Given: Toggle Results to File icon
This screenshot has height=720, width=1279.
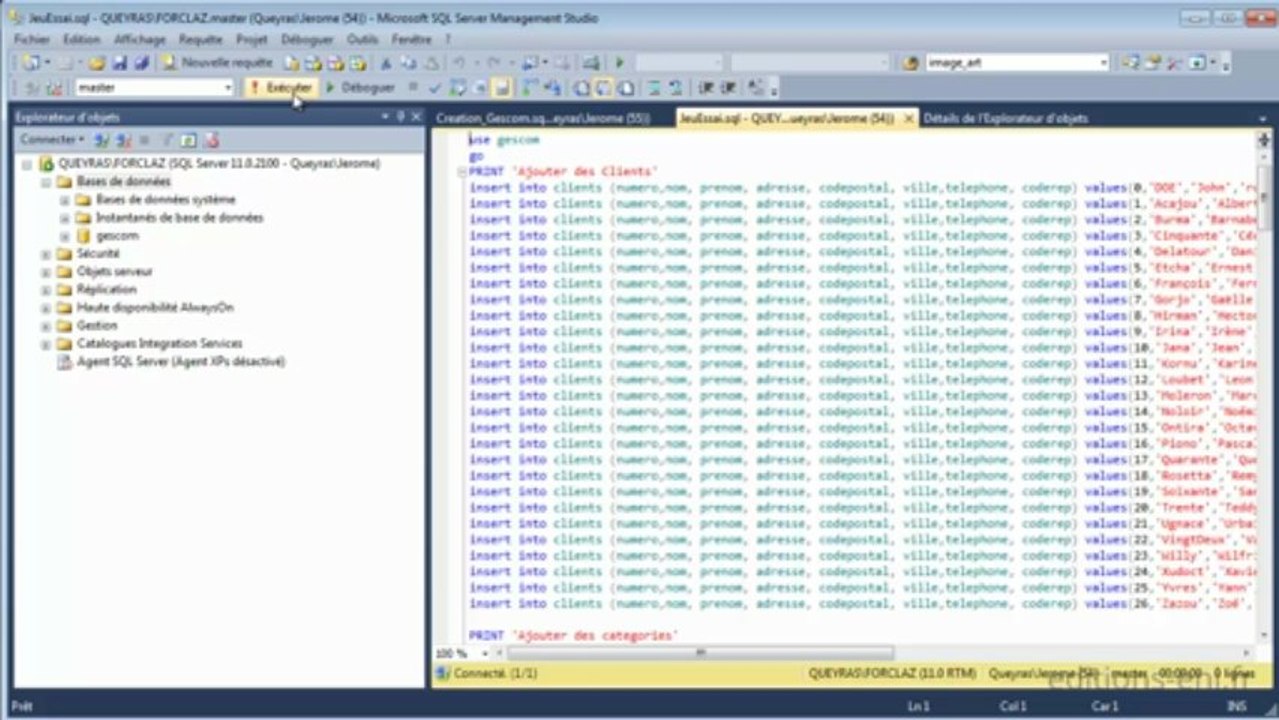Looking at the screenshot, I should [626, 88].
